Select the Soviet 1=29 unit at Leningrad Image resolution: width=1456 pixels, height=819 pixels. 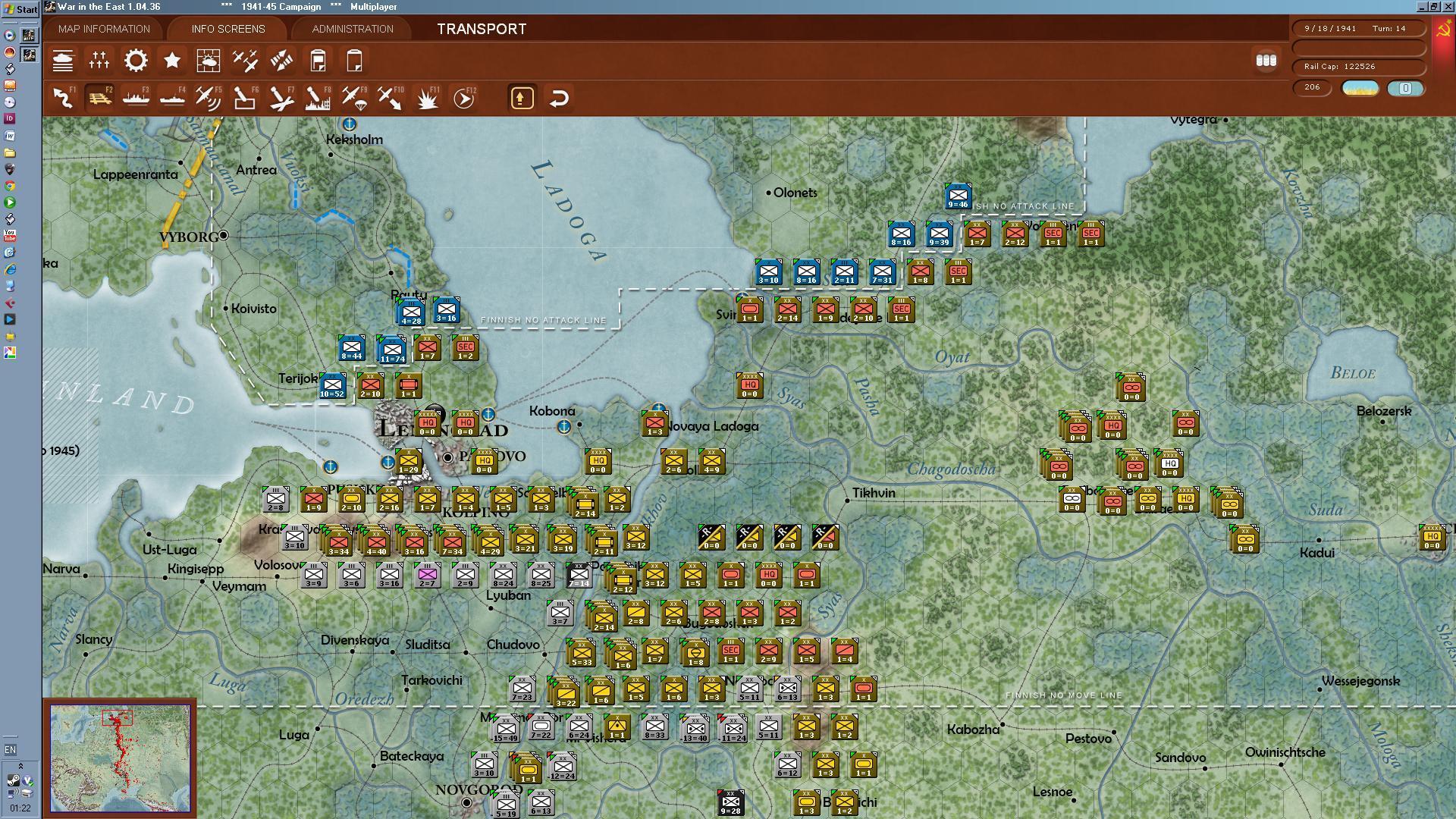(408, 462)
